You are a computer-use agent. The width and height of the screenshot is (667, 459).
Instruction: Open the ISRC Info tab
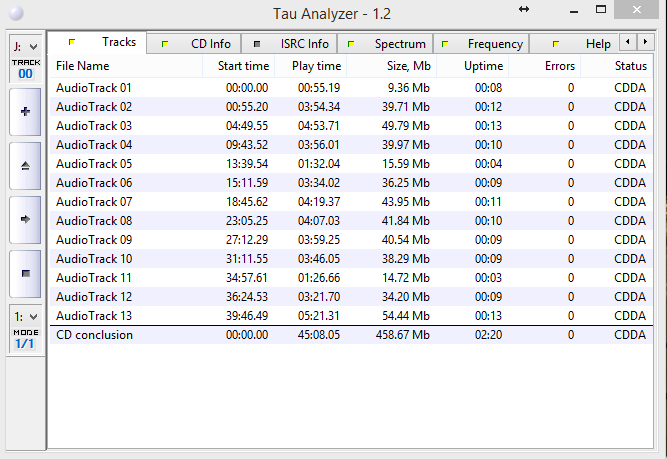pos(289,44)
